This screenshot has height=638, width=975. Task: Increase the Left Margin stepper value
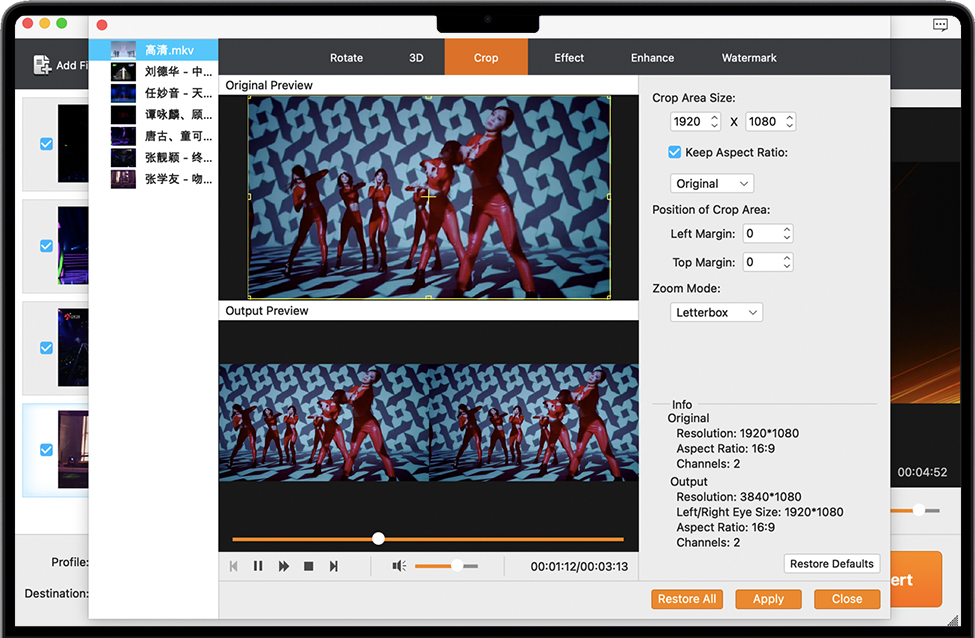(x=787, y=229)
